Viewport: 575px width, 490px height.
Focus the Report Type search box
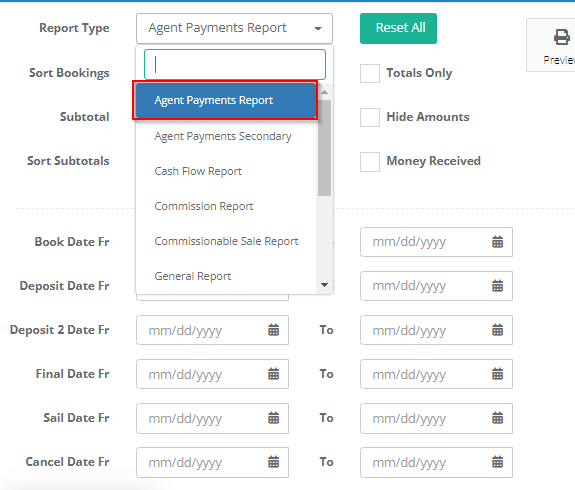pyautogui.click(x=235, y=65)
